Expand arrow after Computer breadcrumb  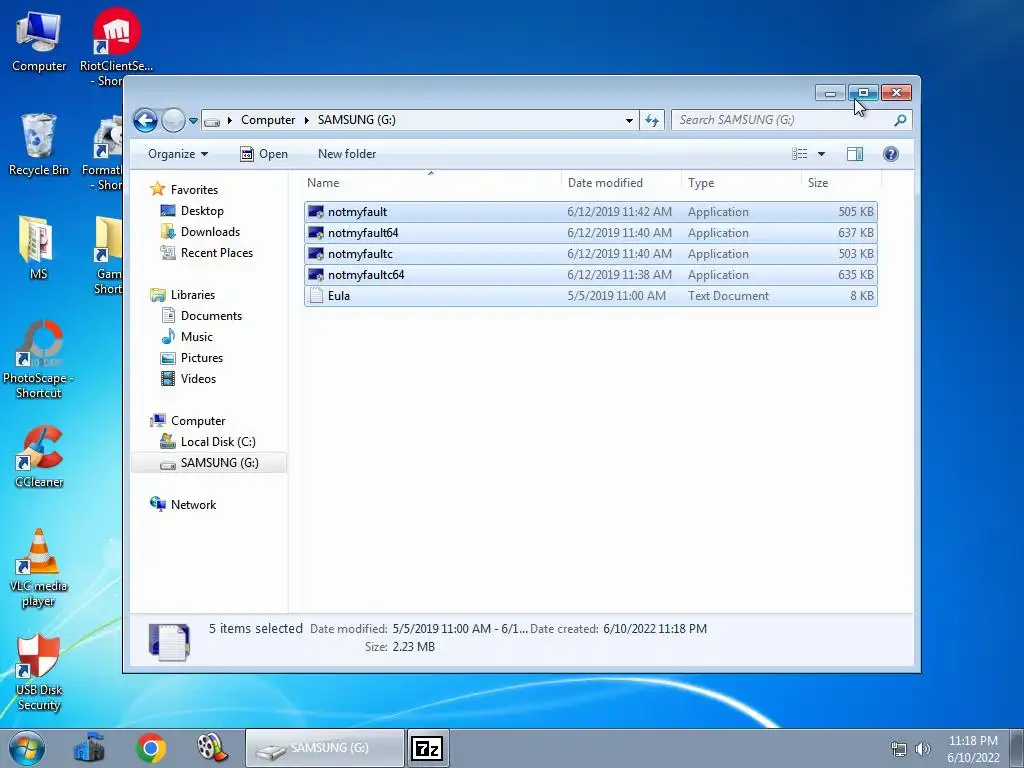point(306,120)
